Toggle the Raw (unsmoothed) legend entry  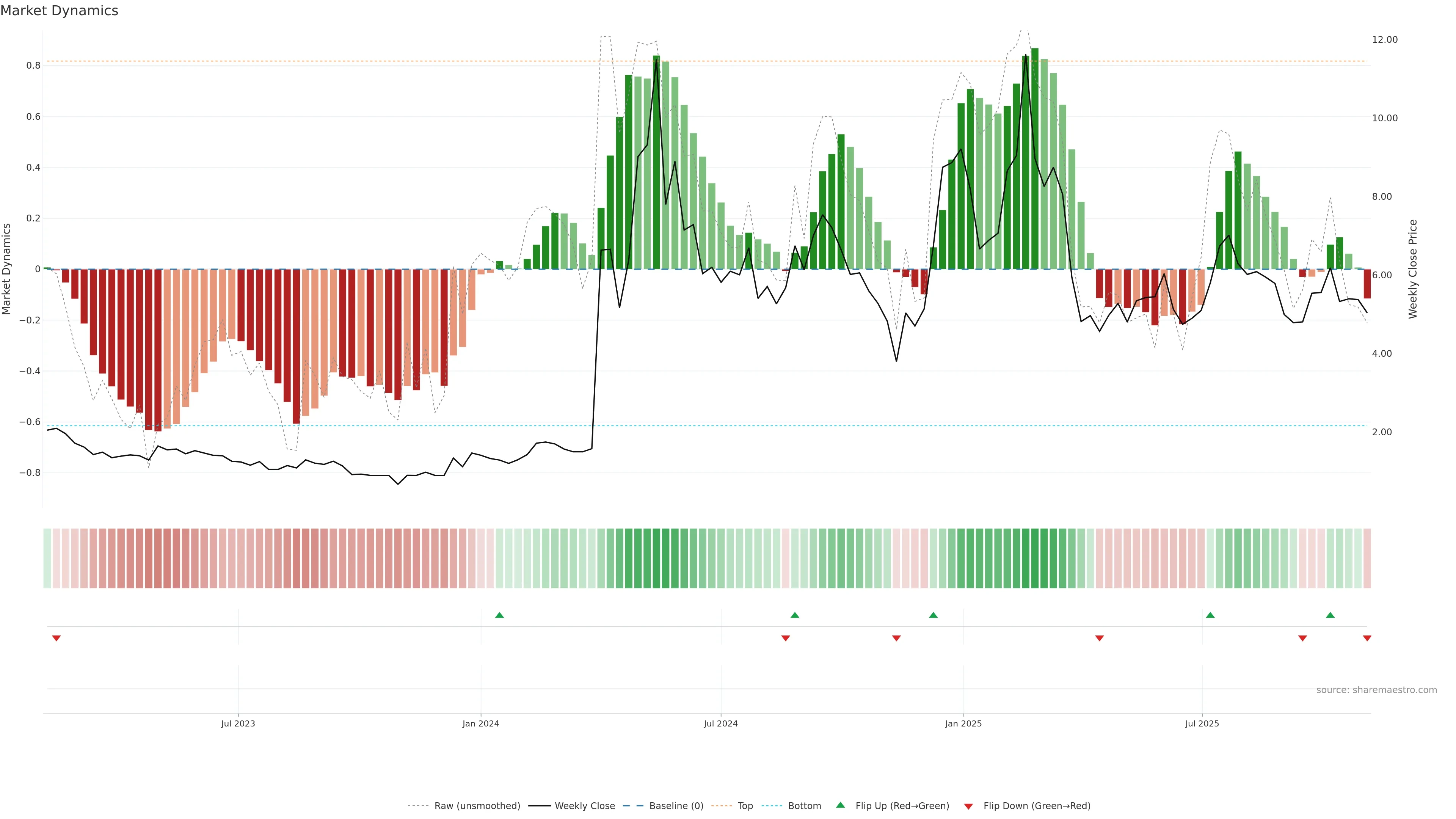click(477, 806)
